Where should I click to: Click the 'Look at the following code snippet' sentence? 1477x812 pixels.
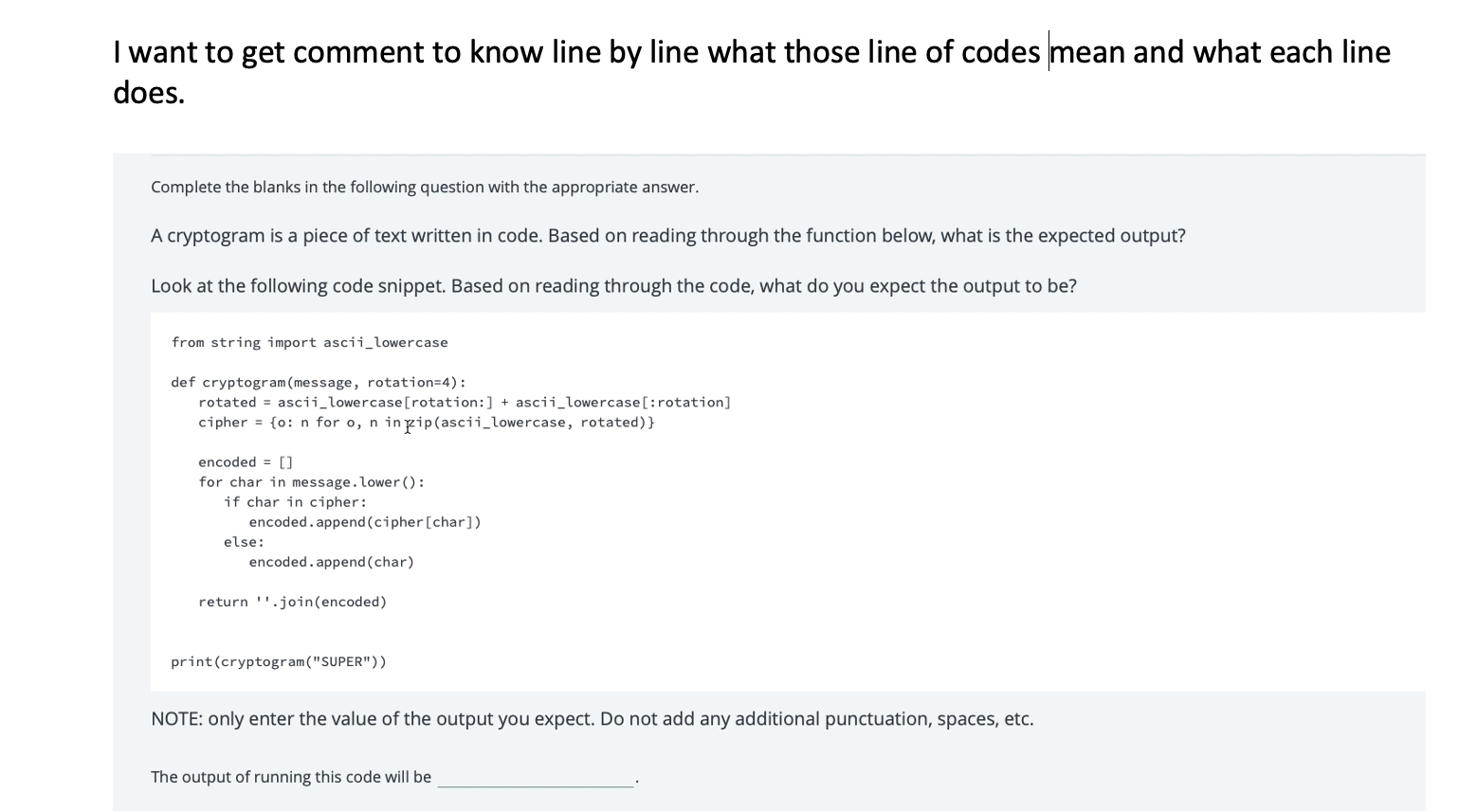[613, 285]
